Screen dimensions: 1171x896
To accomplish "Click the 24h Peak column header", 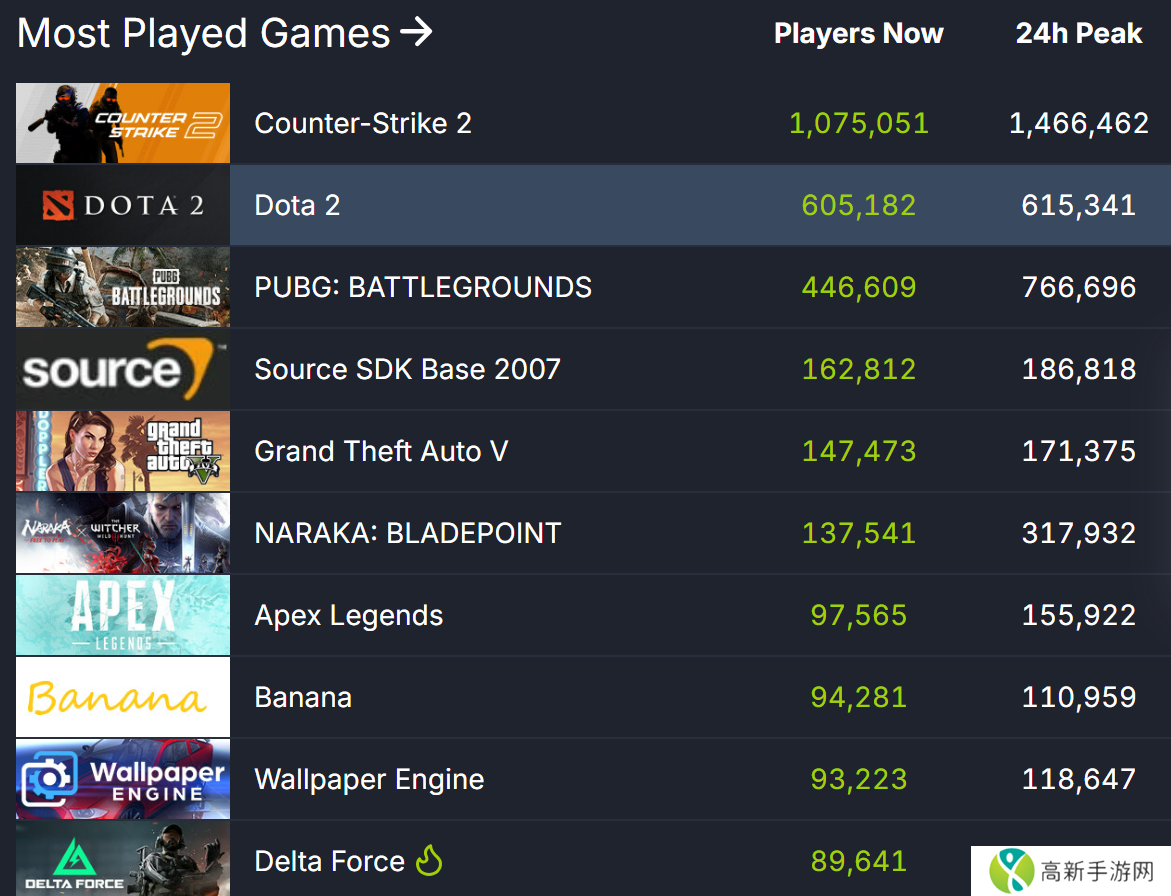I will pos(1078,34).
